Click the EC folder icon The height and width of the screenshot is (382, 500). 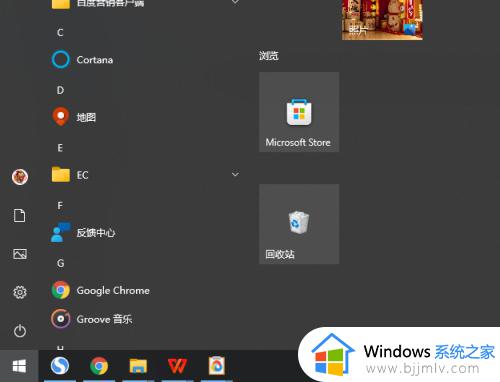61,175
